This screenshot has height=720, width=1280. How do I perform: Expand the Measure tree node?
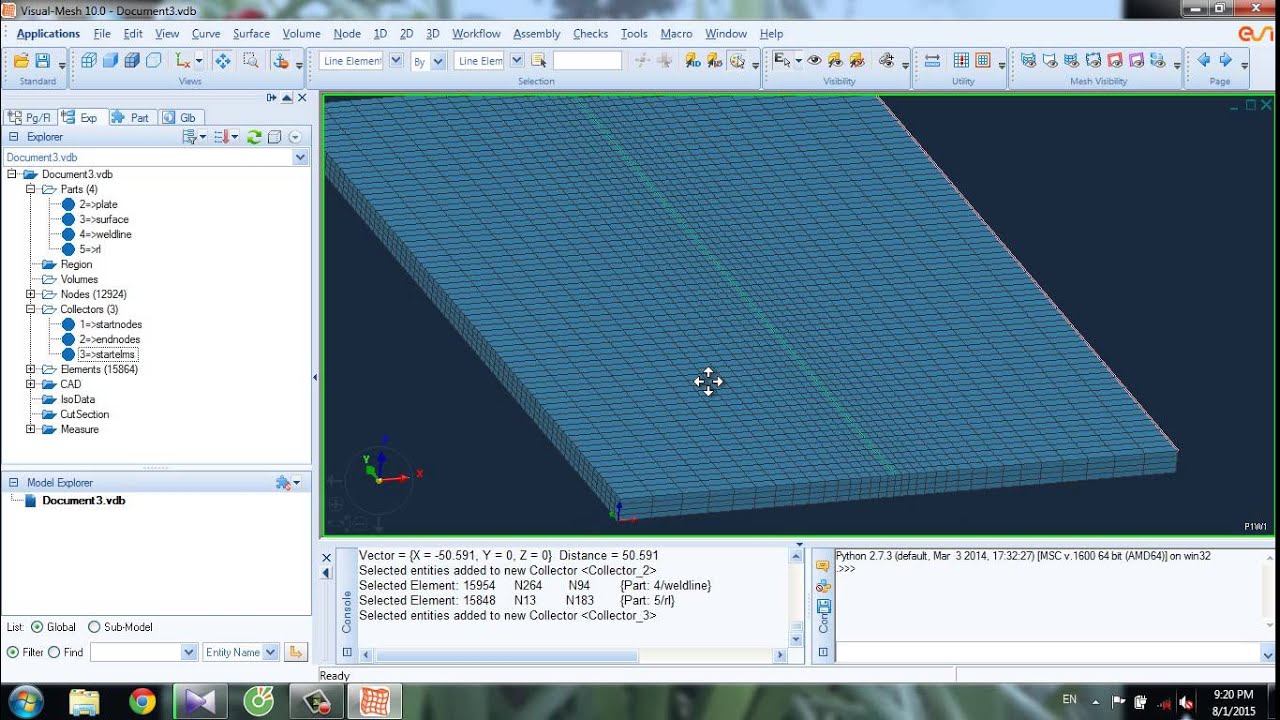31,429
